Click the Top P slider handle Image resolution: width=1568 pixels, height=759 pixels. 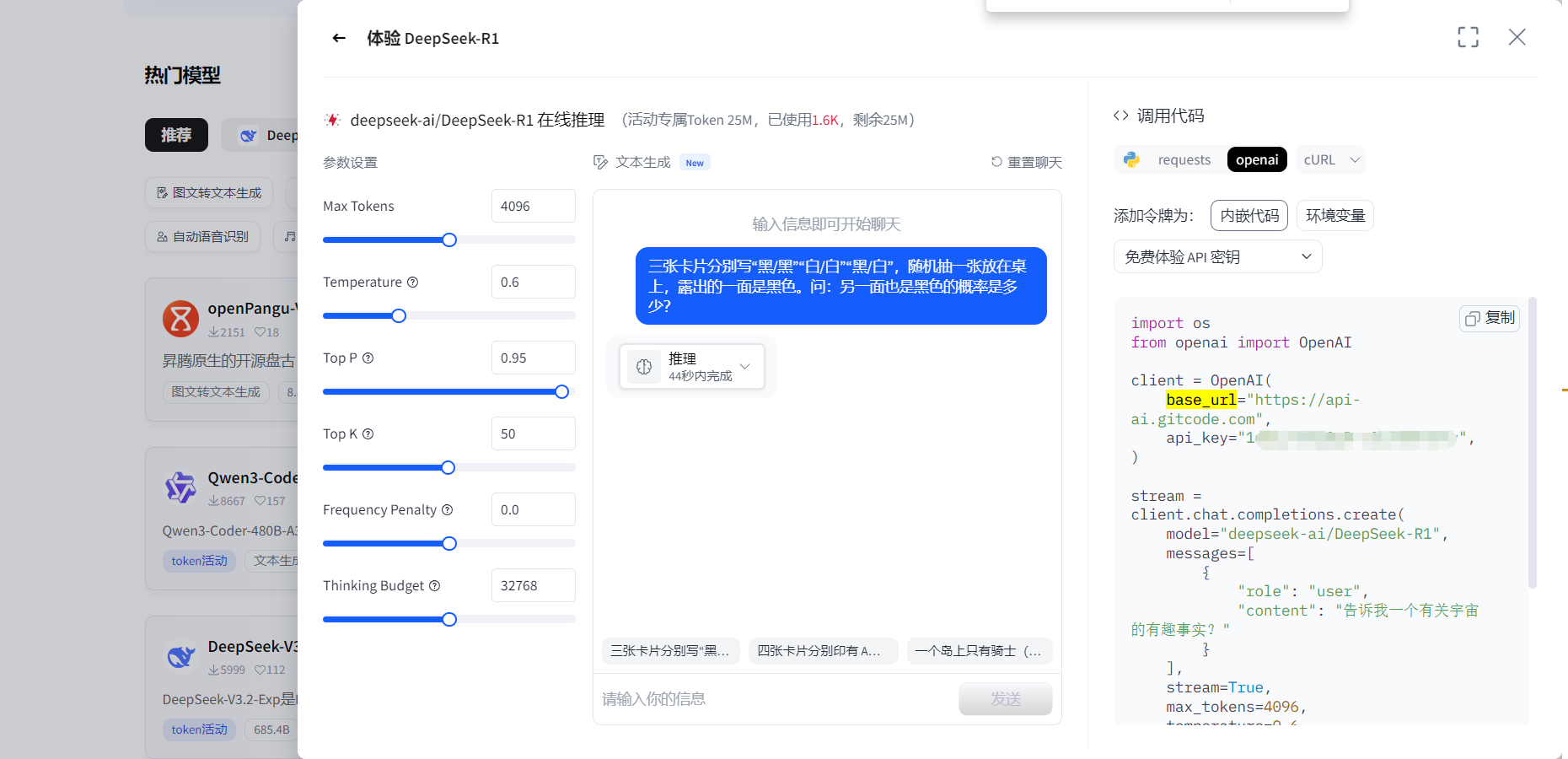pyautogui.click(x=562, y=391)
